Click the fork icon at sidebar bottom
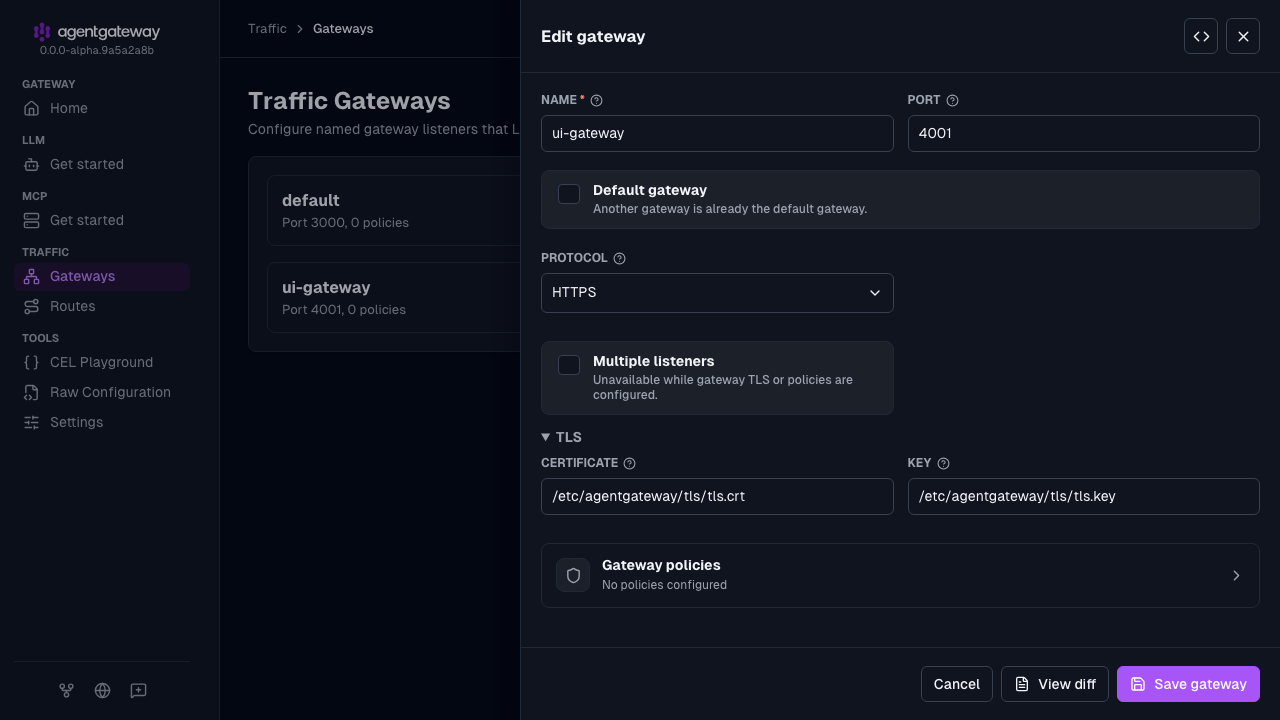The height and width of the screenshot is (720, 1280). pyautogui.click(x=66, y=690)
